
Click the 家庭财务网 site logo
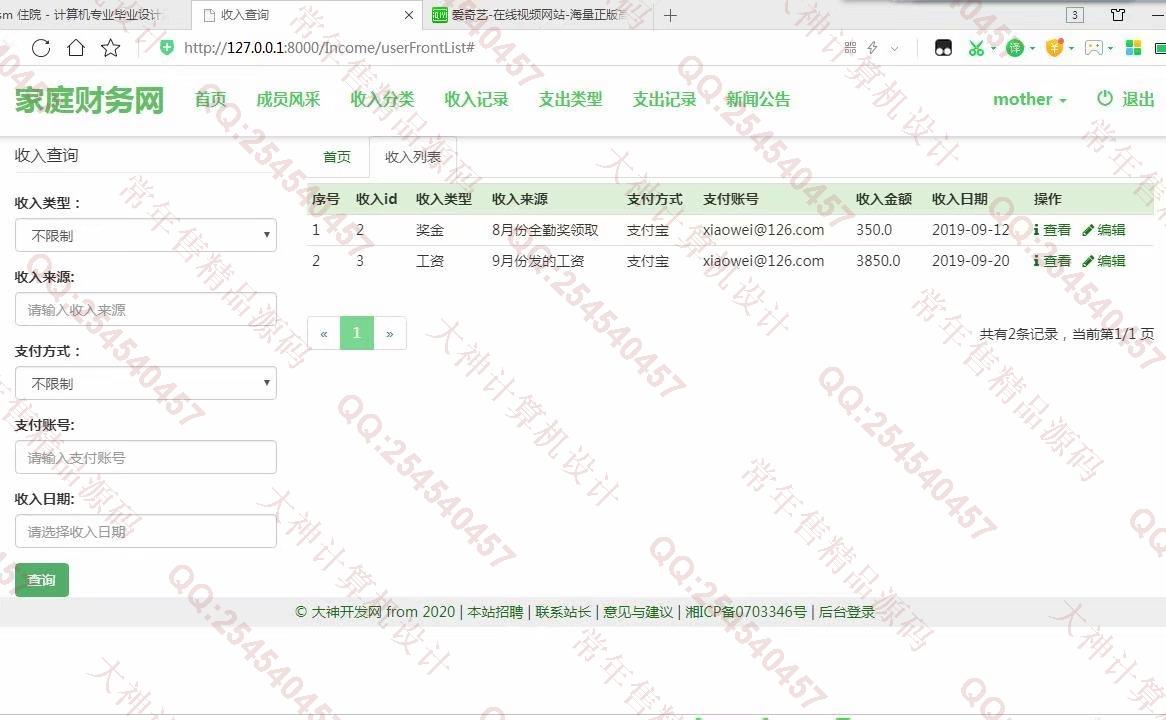coord(89,100)
